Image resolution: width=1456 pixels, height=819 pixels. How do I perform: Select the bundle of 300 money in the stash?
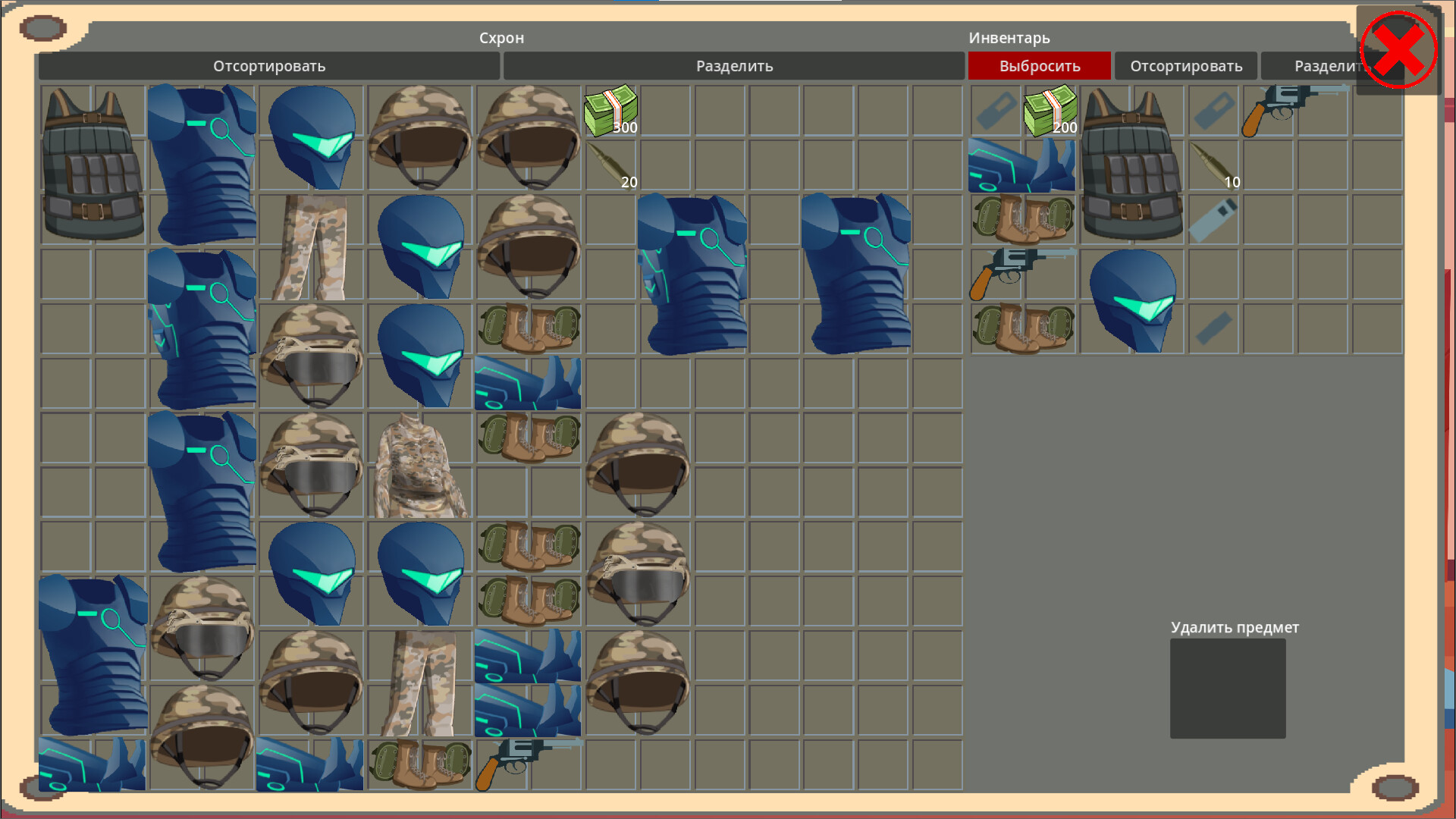tap(610, 110)
